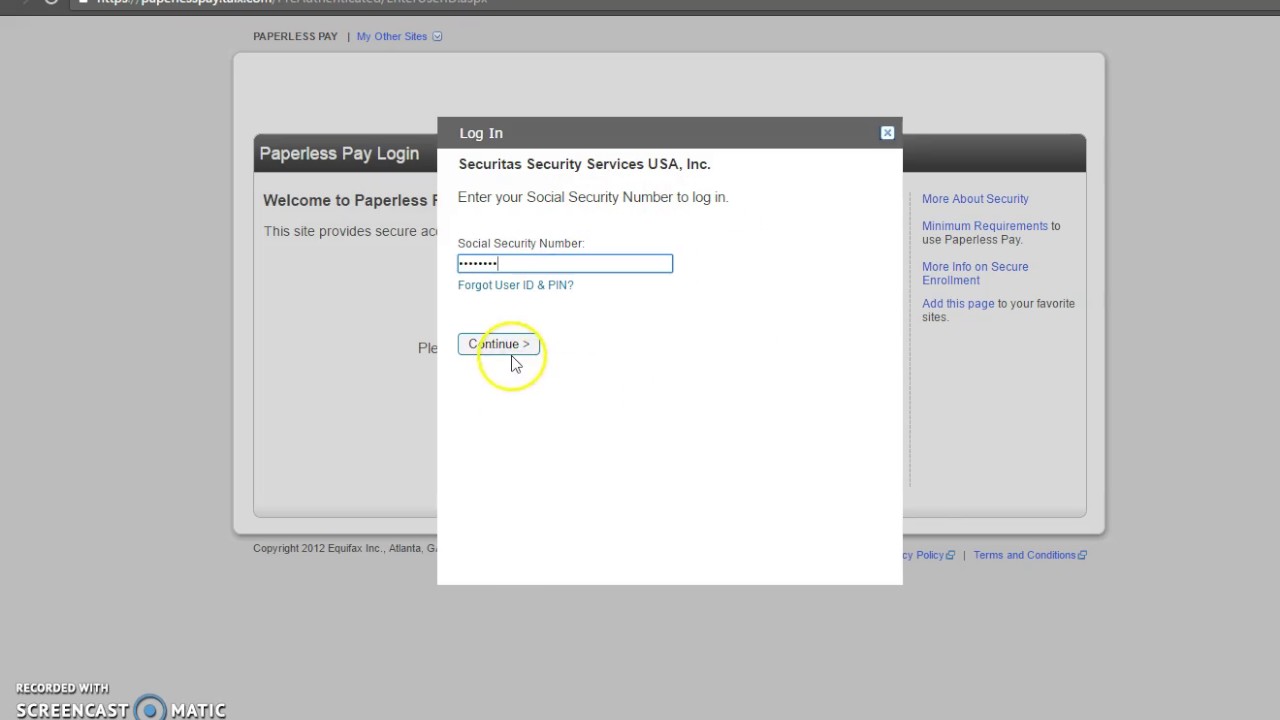This screenshot has width=1280, height=720.
Task: Click the Log In dialog title
Action: coord(481,133)
